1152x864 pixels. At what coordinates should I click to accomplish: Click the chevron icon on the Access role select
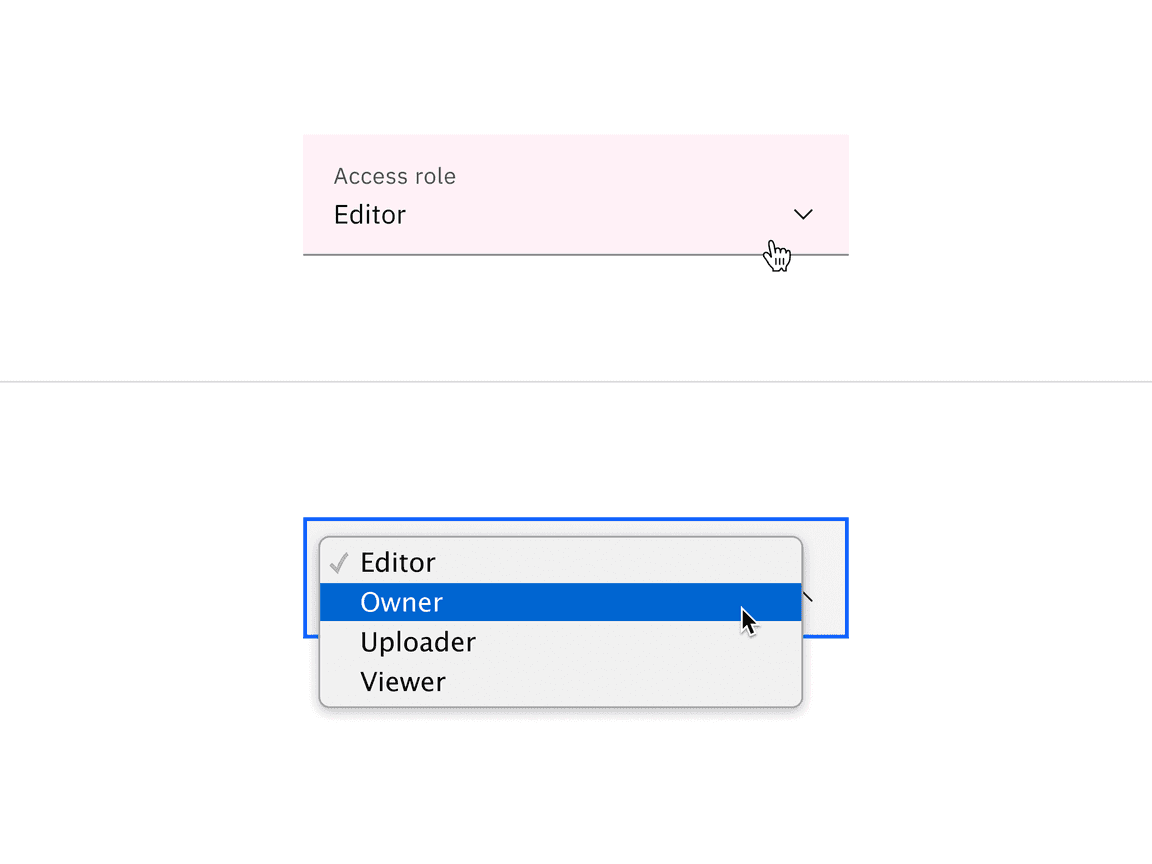point(803,214)
